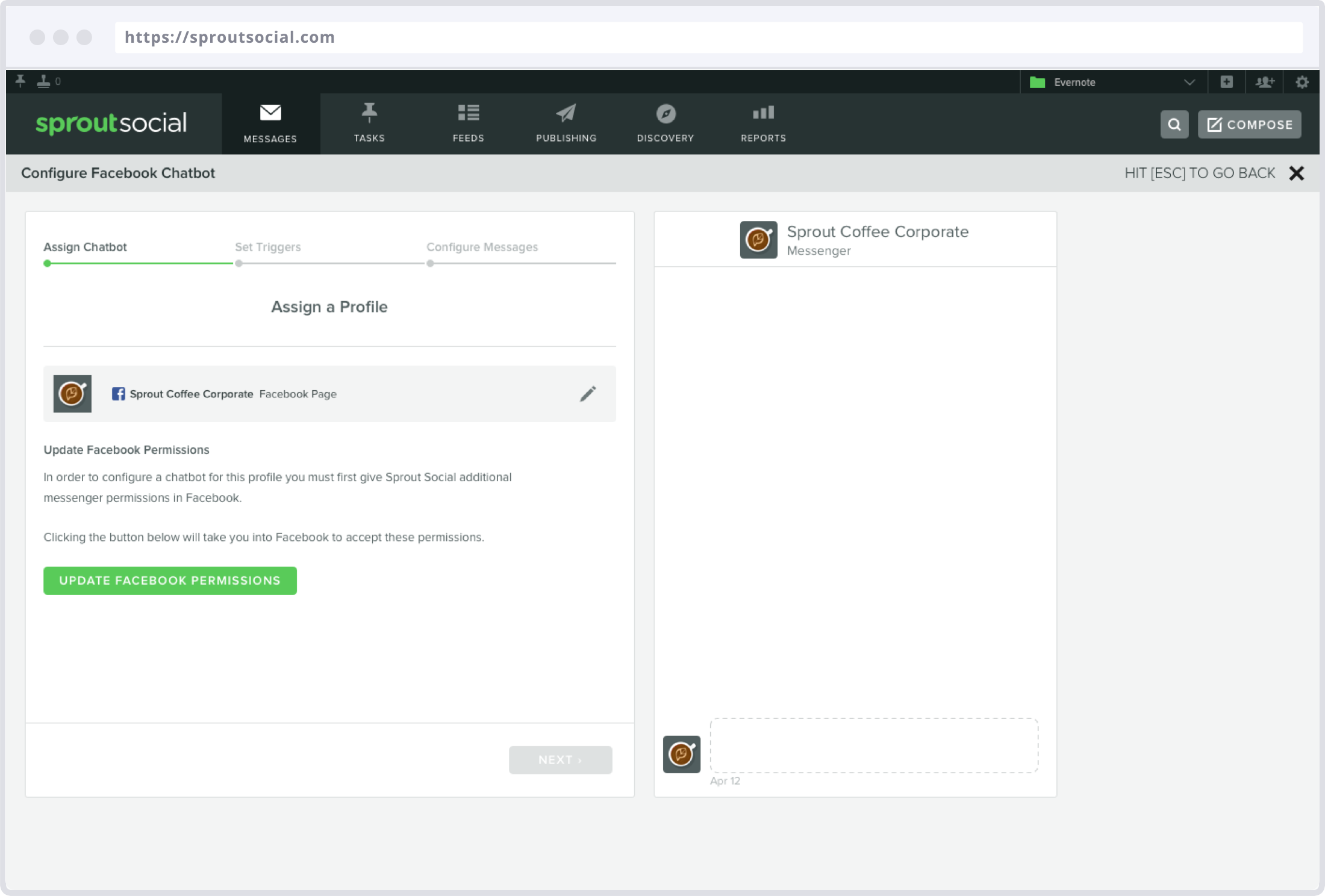The width and height of the screenshot is (1325, 896).
Task: Click the Compose button
Action: tap(1249, 124)
